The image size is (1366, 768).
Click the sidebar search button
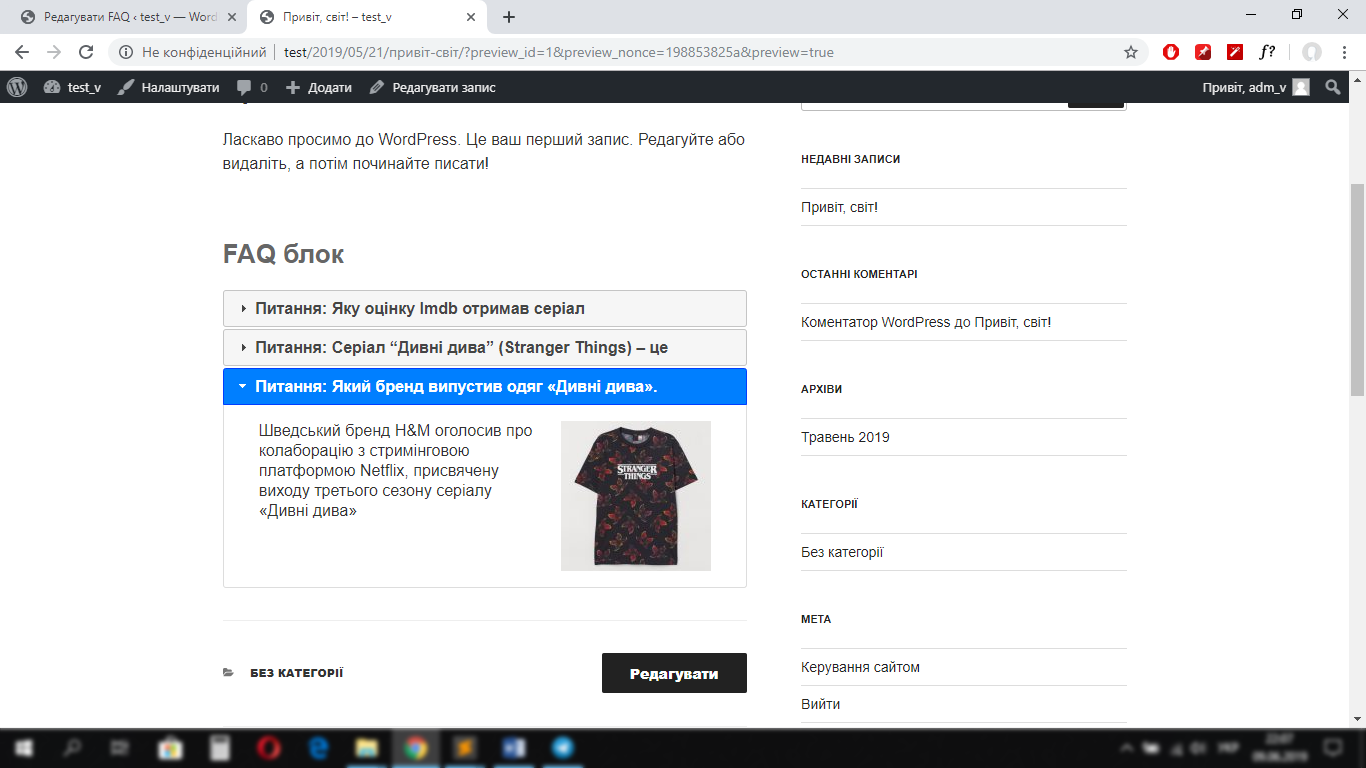[1096, 104]
